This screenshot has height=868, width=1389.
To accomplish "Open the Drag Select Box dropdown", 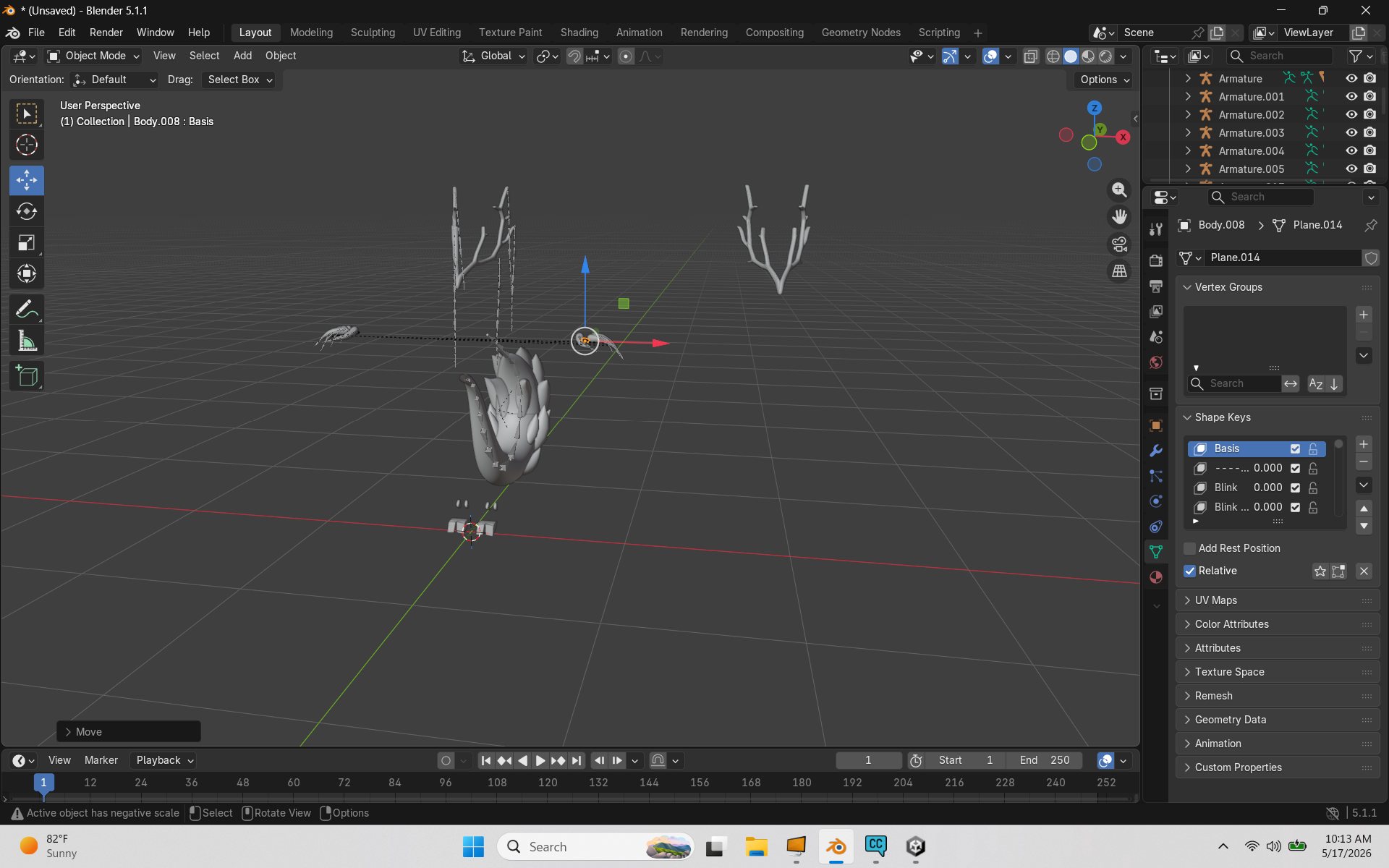I will pos(239,80).
